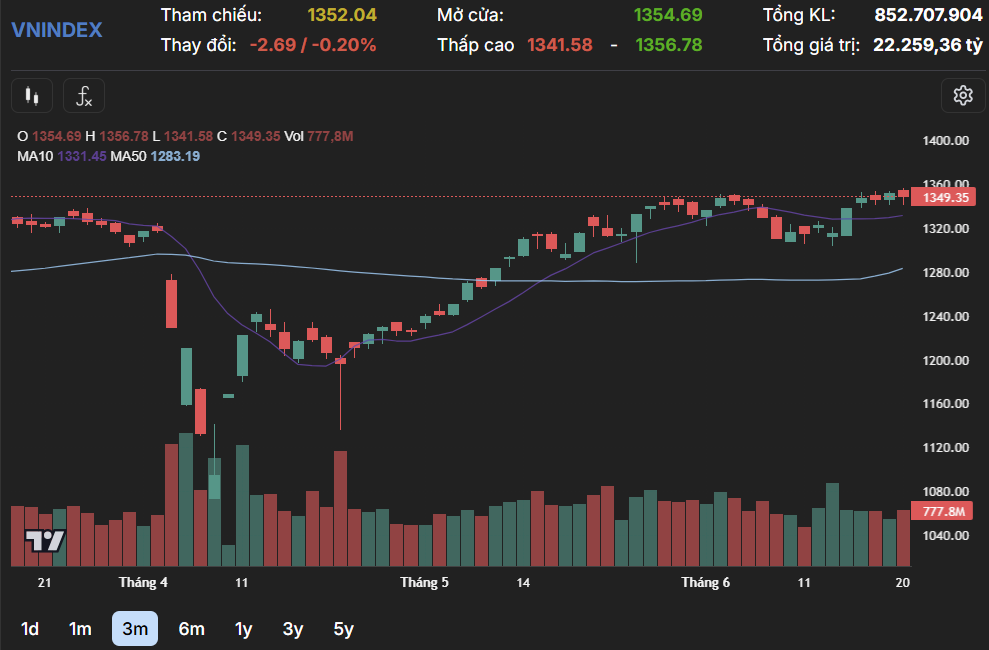Click the date label 14 on the time axis
The height and width of the screenshot is (650, 989).
tap(523, 583)
